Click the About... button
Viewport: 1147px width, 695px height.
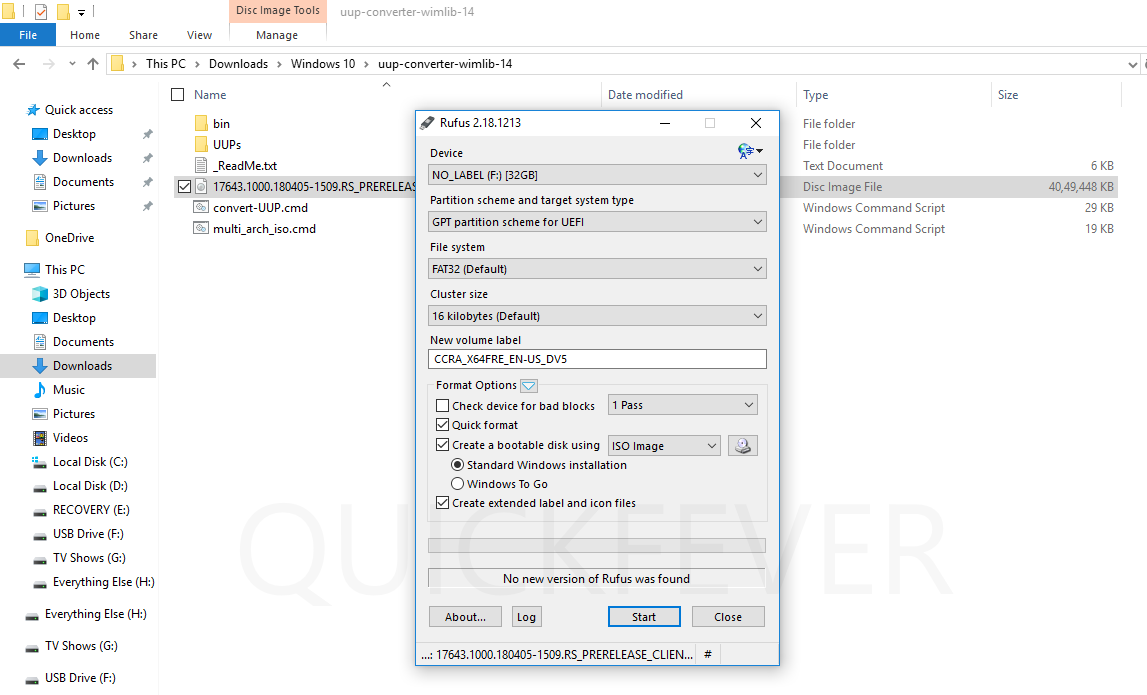(465, 617)
